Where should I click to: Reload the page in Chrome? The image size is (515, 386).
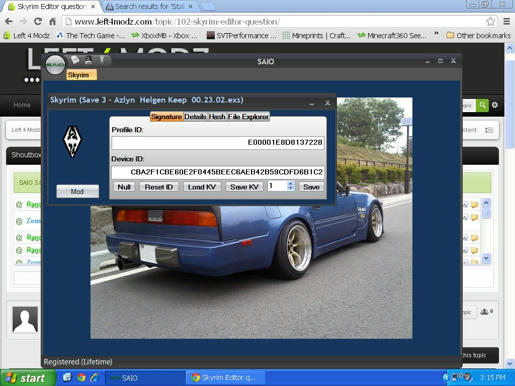(x=38, y=22)
